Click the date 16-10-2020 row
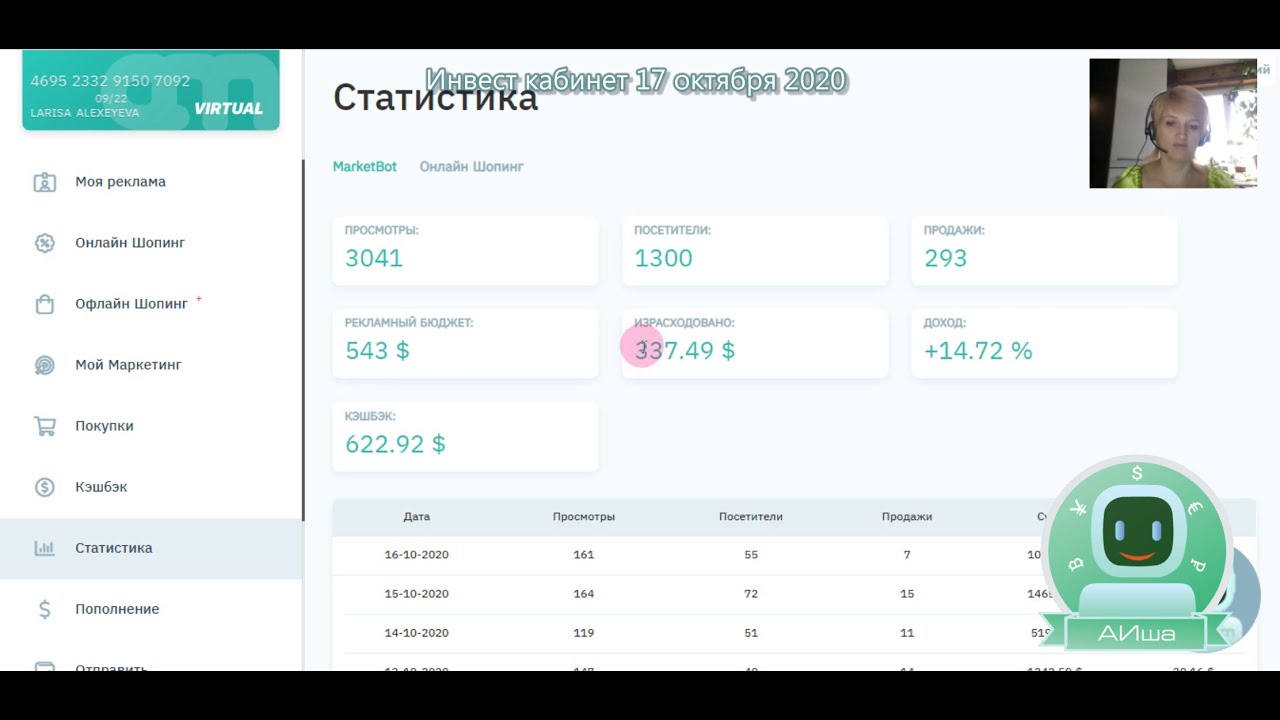The image size is (1280, 720). [417, 555]
